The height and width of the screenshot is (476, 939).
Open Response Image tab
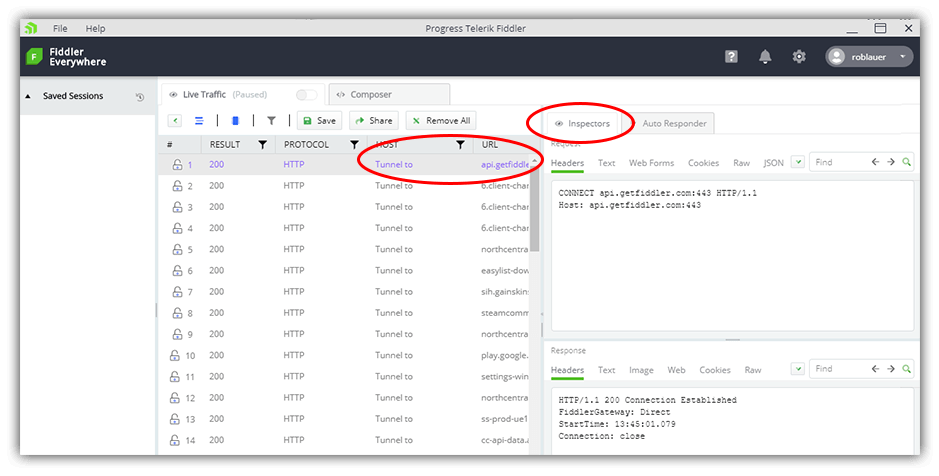coord(641,370)
